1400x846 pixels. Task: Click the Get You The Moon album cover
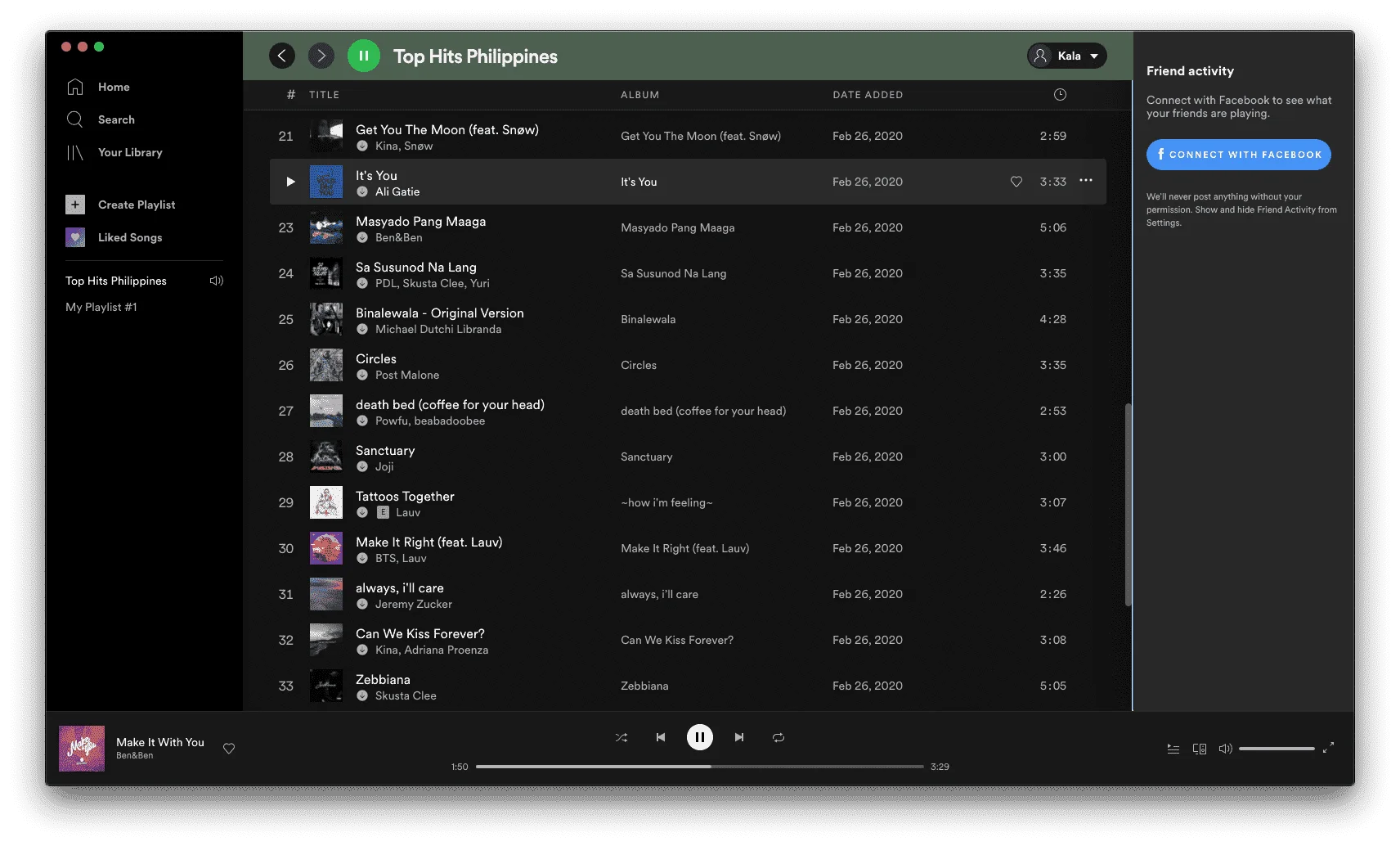pos(326,136)
